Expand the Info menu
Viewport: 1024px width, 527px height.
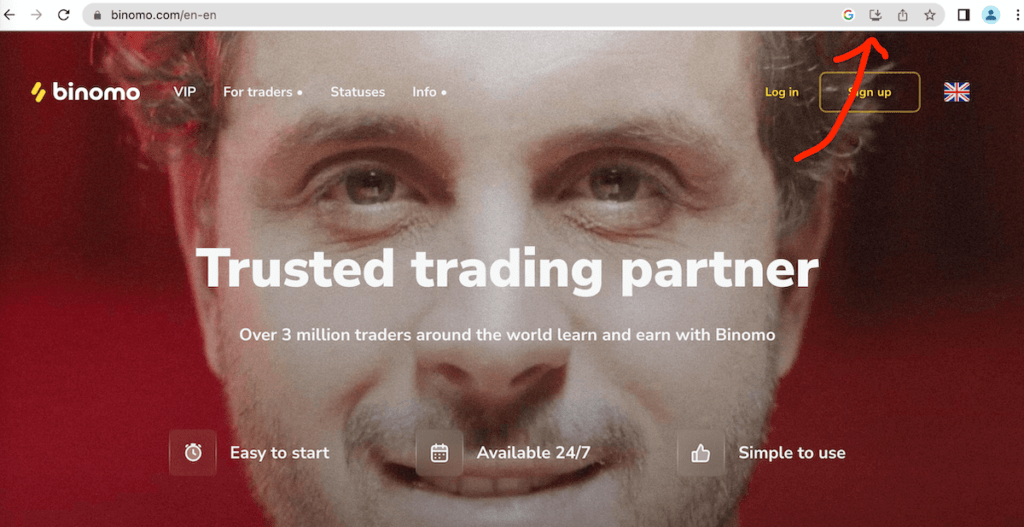(429, 92)
